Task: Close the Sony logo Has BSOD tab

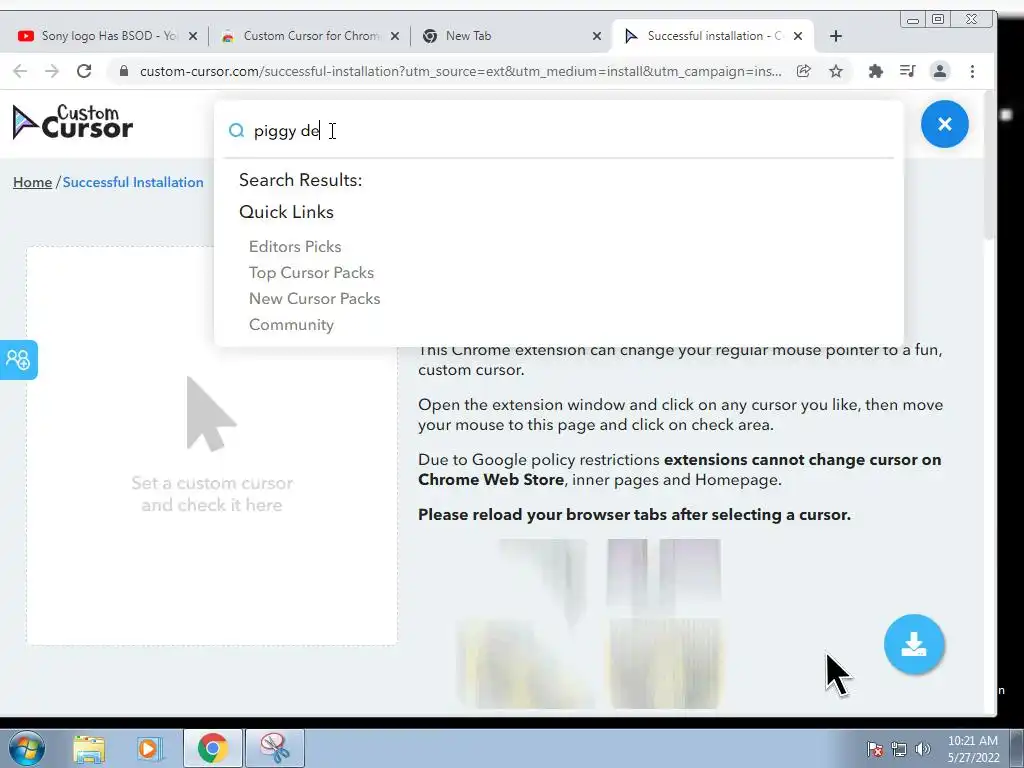Action: (193, 36)
